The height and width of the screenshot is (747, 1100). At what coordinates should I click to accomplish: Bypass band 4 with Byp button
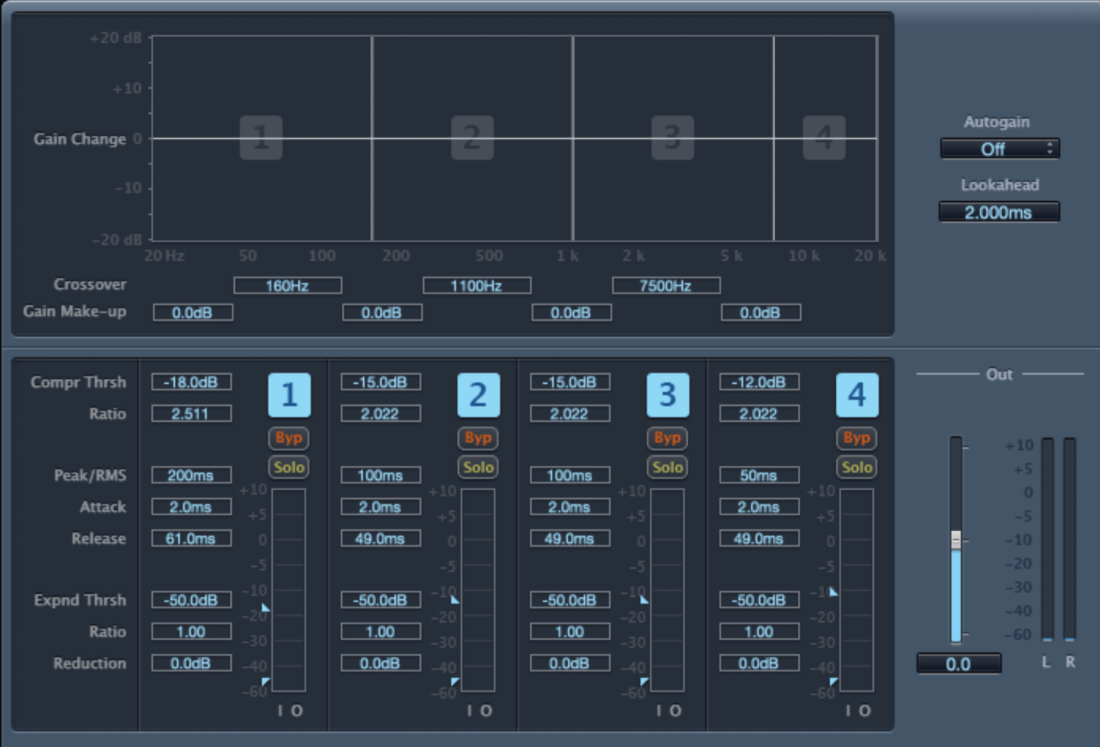coord(857,438)
